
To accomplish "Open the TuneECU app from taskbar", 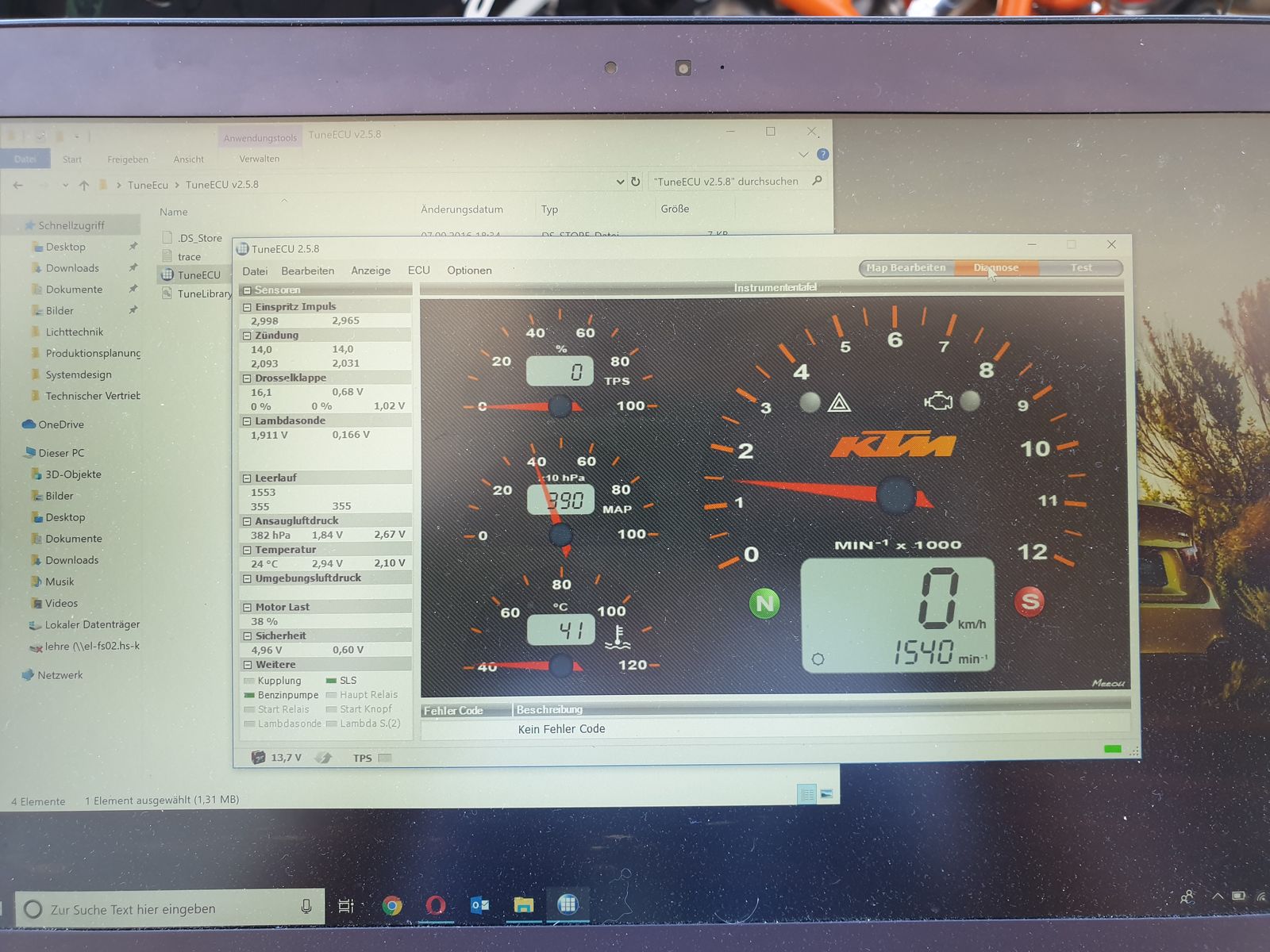I will pyautogui.click(x=568, y=905).
